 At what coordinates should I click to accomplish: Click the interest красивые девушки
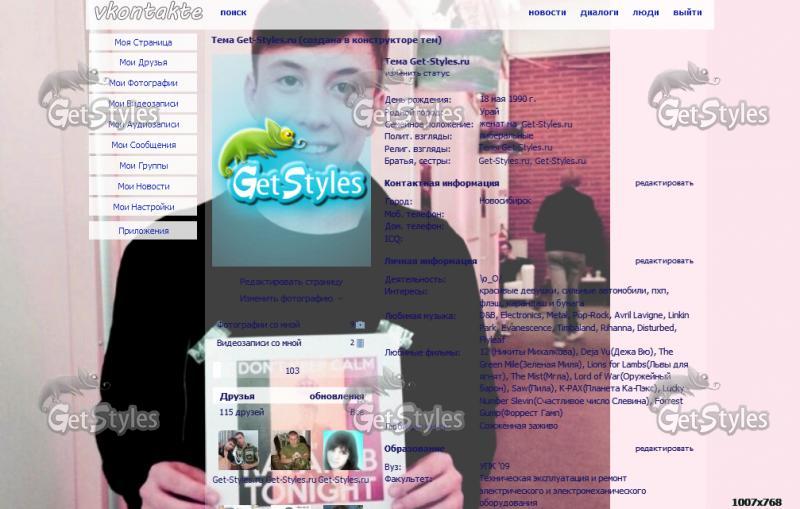click(518, 291)
